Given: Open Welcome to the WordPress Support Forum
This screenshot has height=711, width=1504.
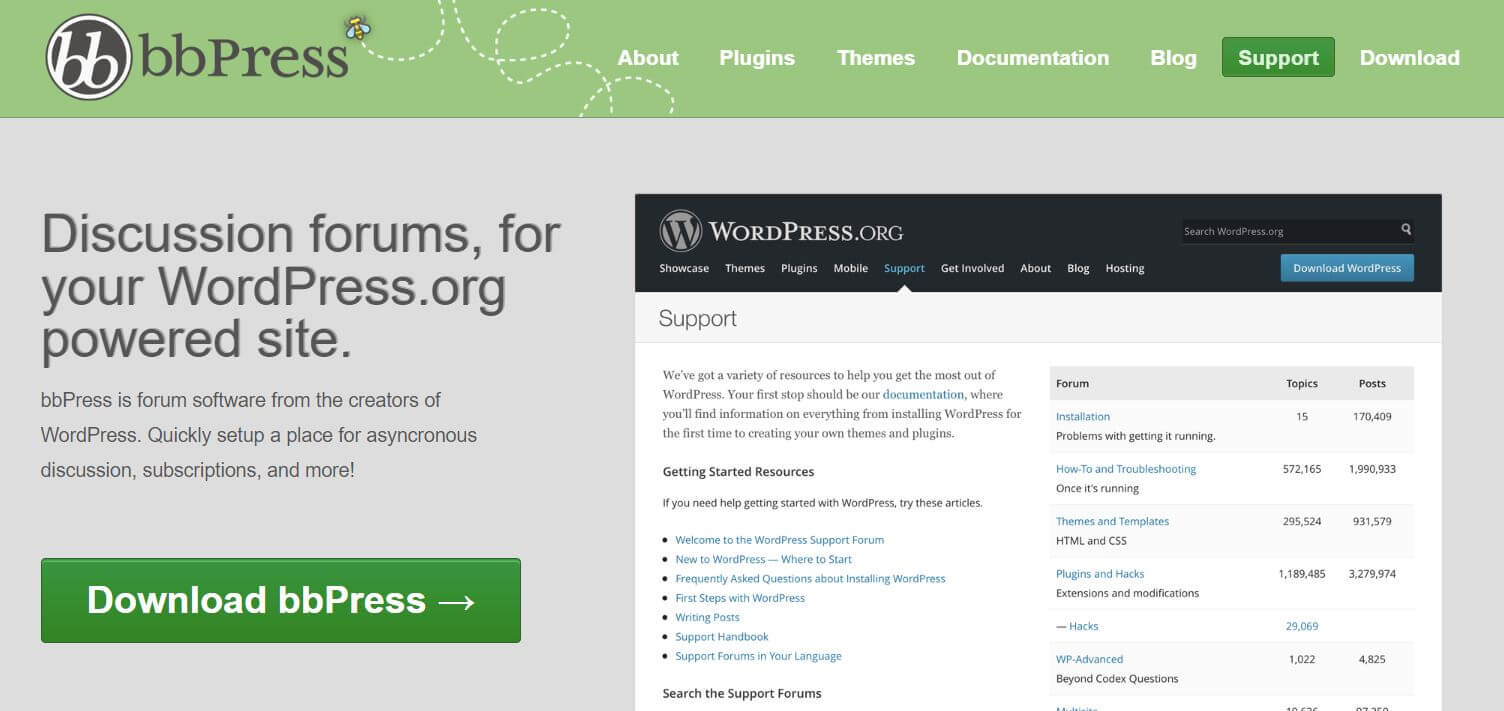Looking at the screenshot, I should [x=779, y=539].
